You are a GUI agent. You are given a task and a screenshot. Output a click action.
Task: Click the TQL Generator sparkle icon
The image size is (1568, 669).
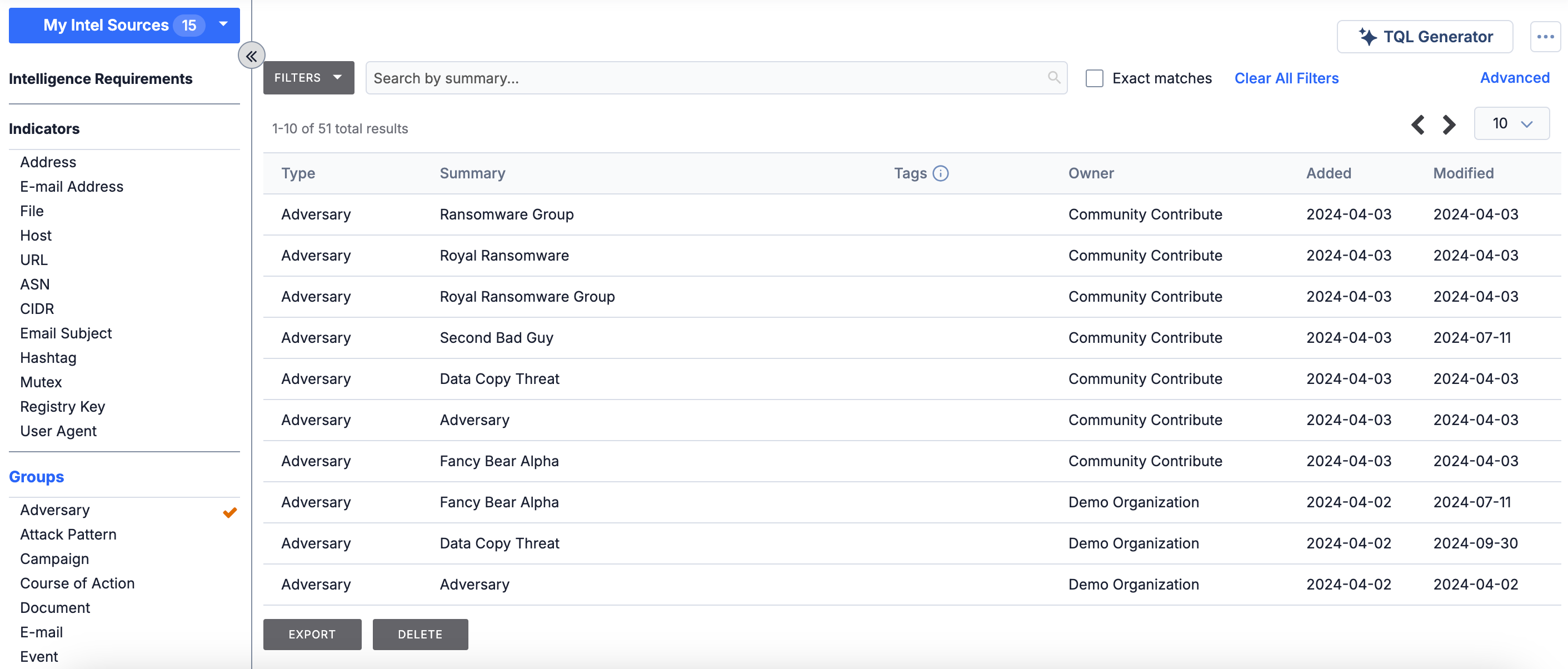(1369, 37)
